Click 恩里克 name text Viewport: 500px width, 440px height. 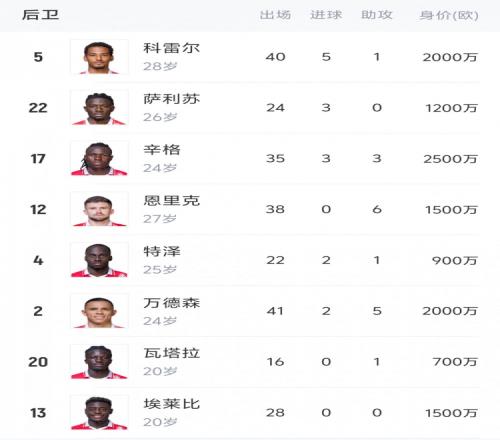(172, 201)
